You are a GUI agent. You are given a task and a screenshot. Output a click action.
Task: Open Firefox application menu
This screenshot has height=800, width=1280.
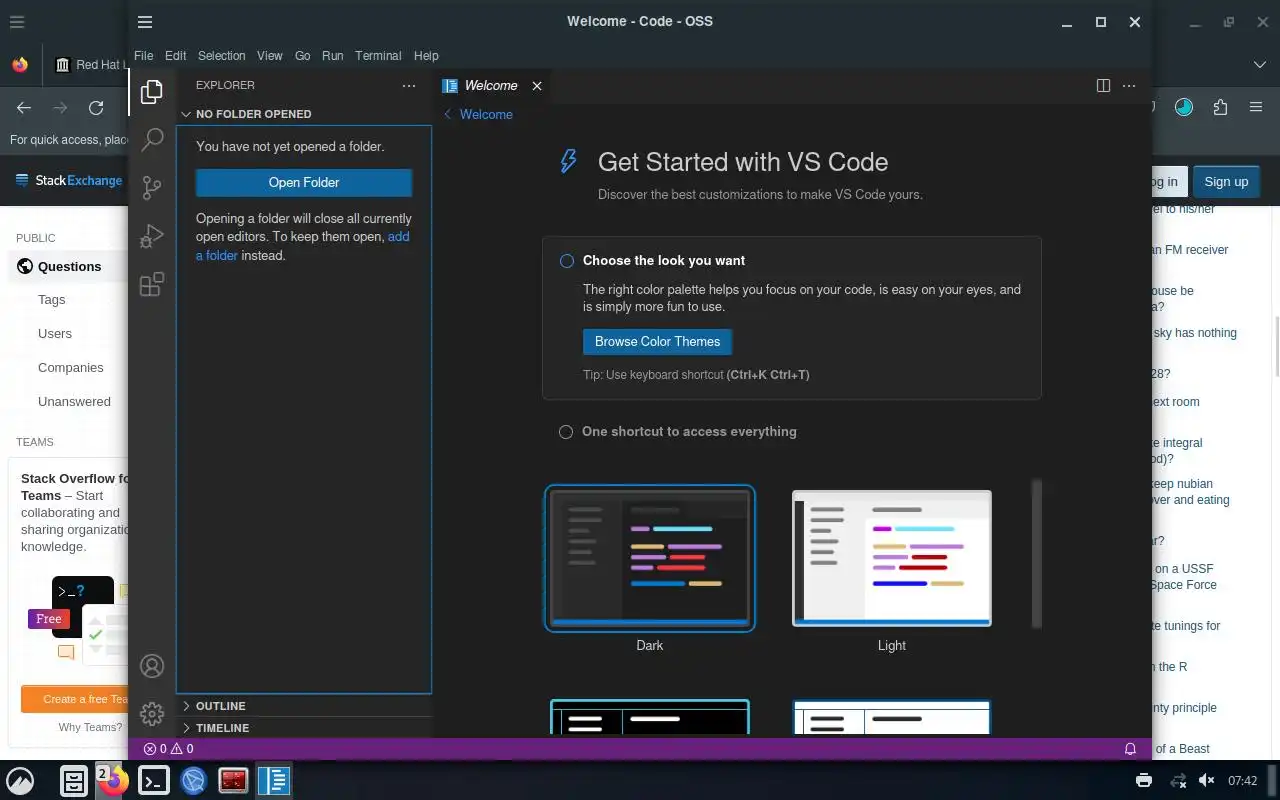click(x=1256, y=108)
